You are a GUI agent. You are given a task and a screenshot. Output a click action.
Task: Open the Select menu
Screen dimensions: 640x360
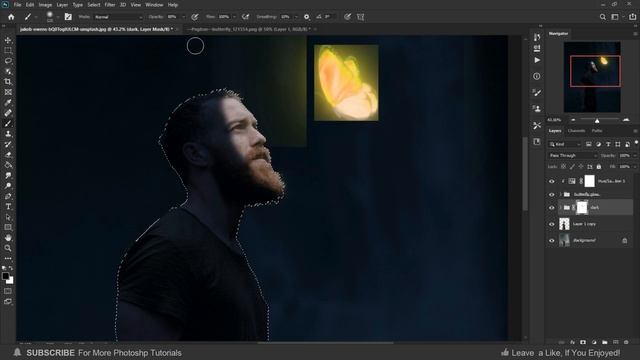93,5
